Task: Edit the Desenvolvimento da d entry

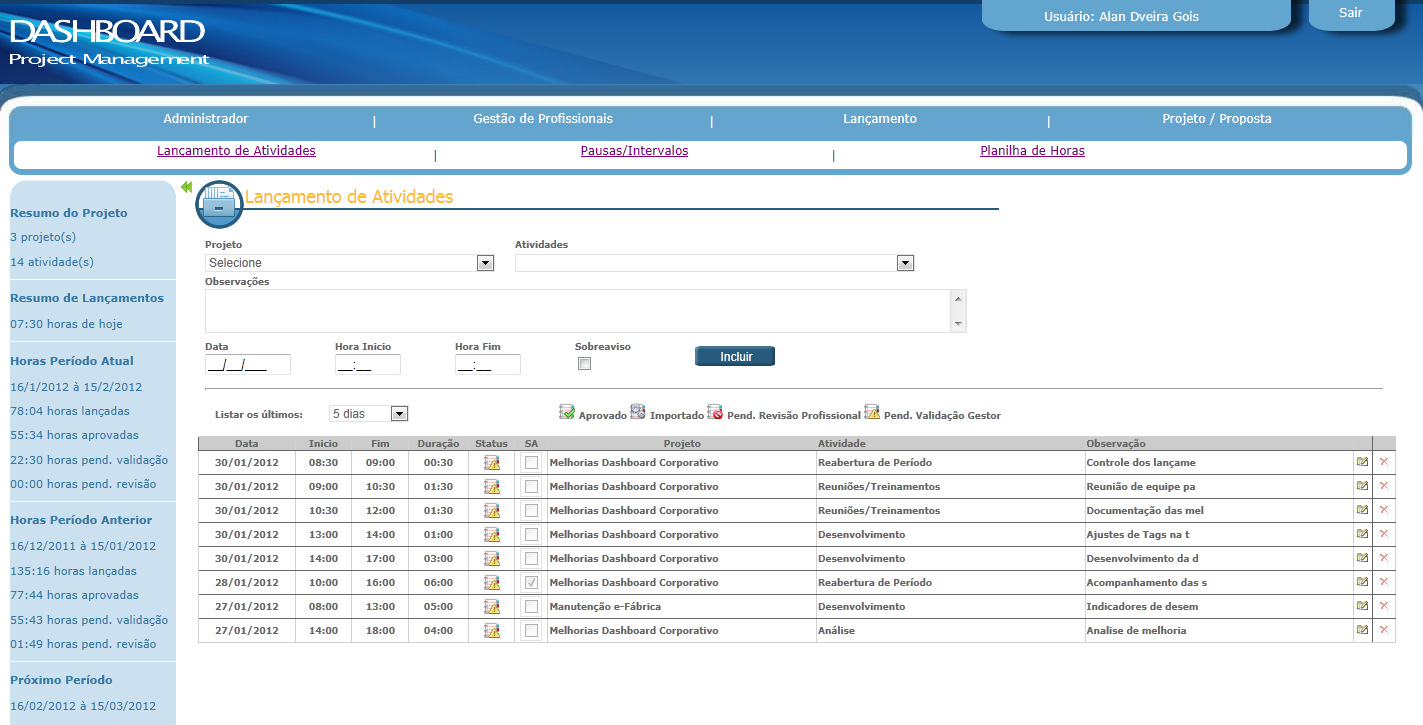Action: [x=1362, y=558]
